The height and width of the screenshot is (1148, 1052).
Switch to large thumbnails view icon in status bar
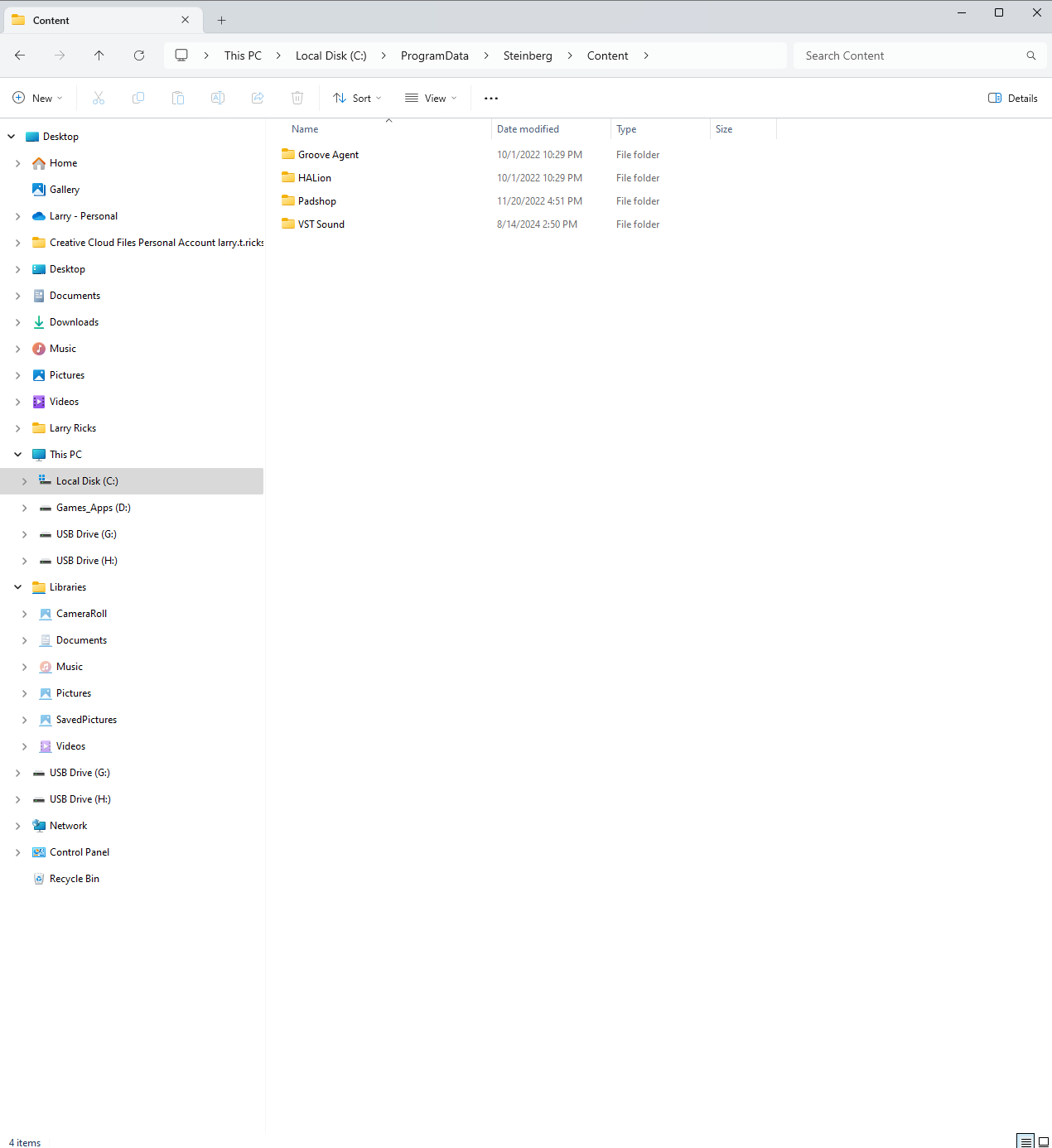(1044, 1141)
